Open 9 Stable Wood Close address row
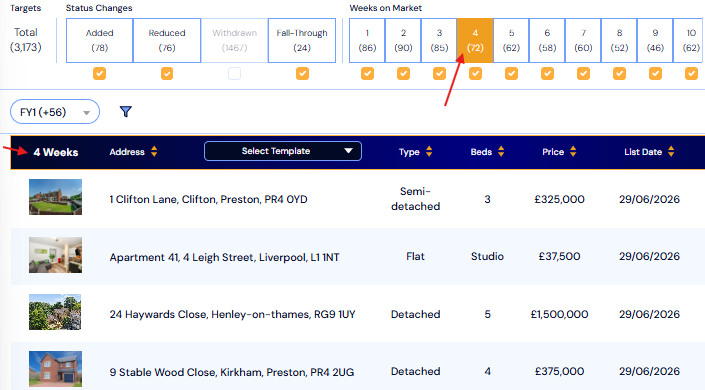This screenshot has width=705, height=390. [358, 371]
